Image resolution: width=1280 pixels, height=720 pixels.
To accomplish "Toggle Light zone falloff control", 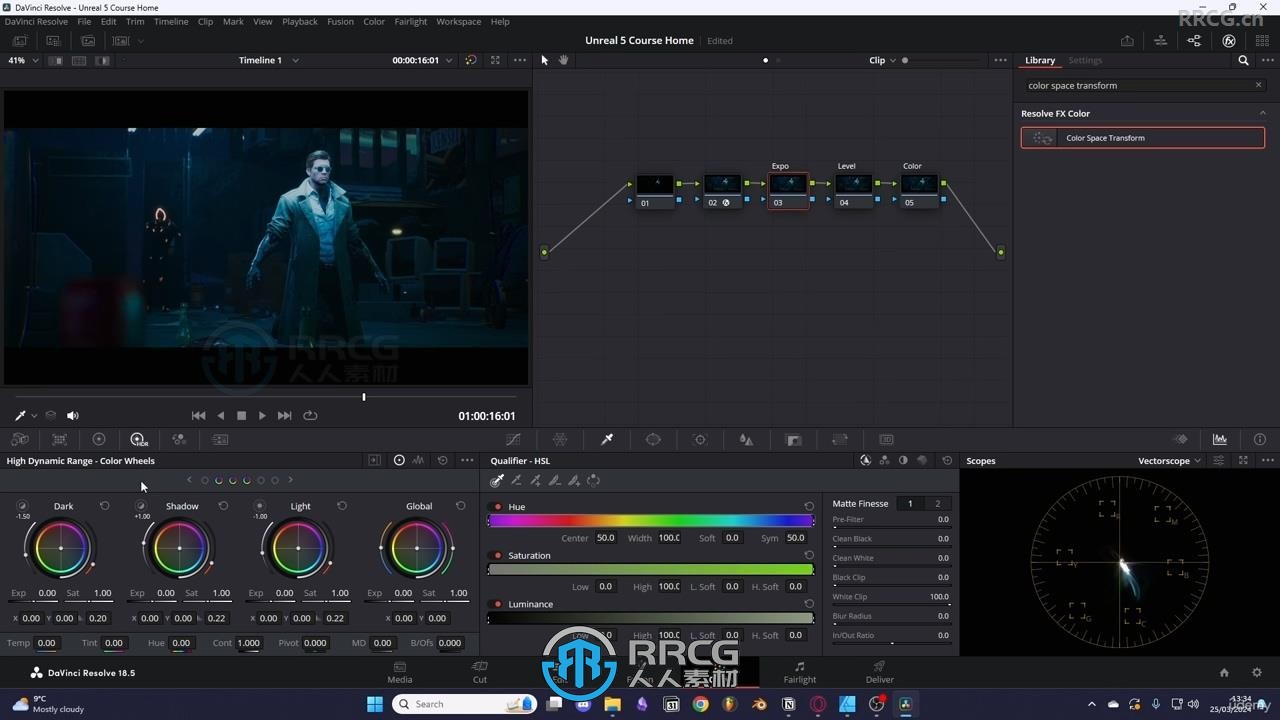I will tap(259, 506).
